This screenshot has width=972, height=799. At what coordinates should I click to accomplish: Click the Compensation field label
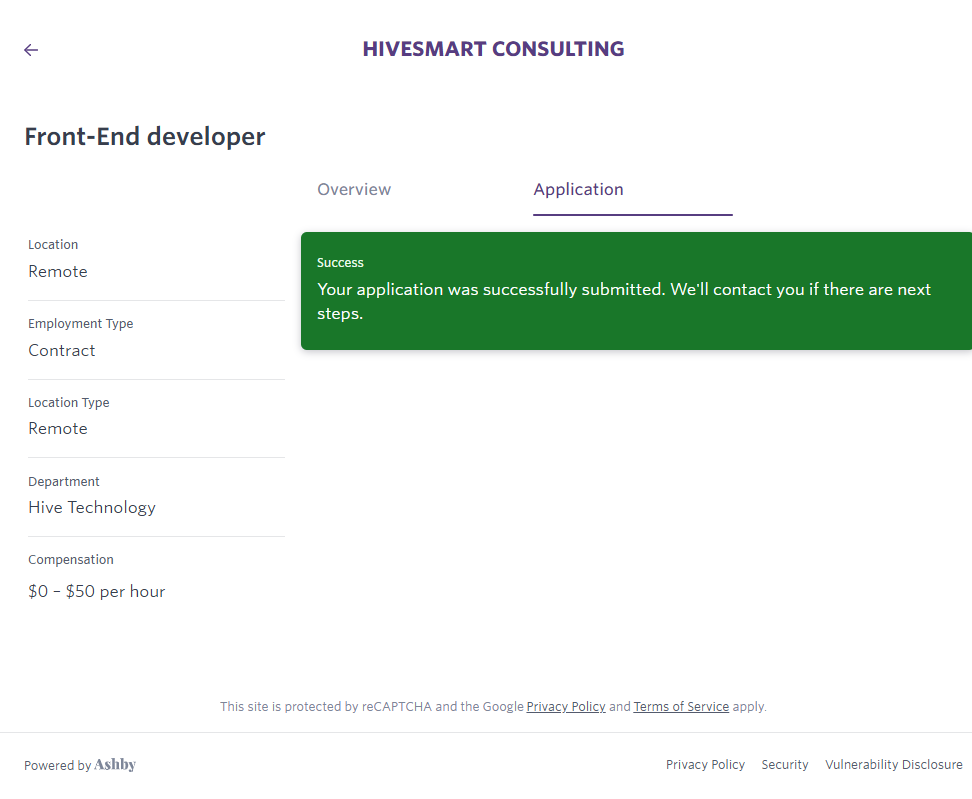71,560
